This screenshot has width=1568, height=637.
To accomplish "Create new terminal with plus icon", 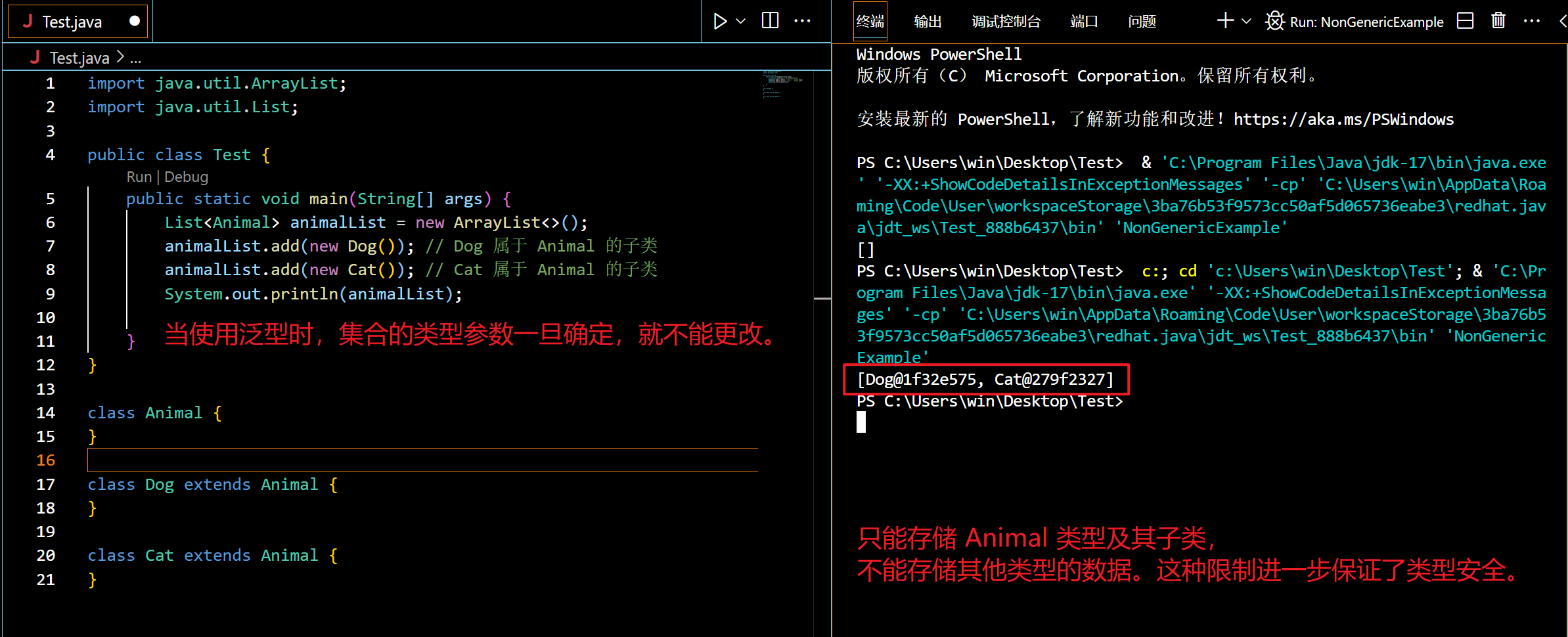I will 1225,21.
